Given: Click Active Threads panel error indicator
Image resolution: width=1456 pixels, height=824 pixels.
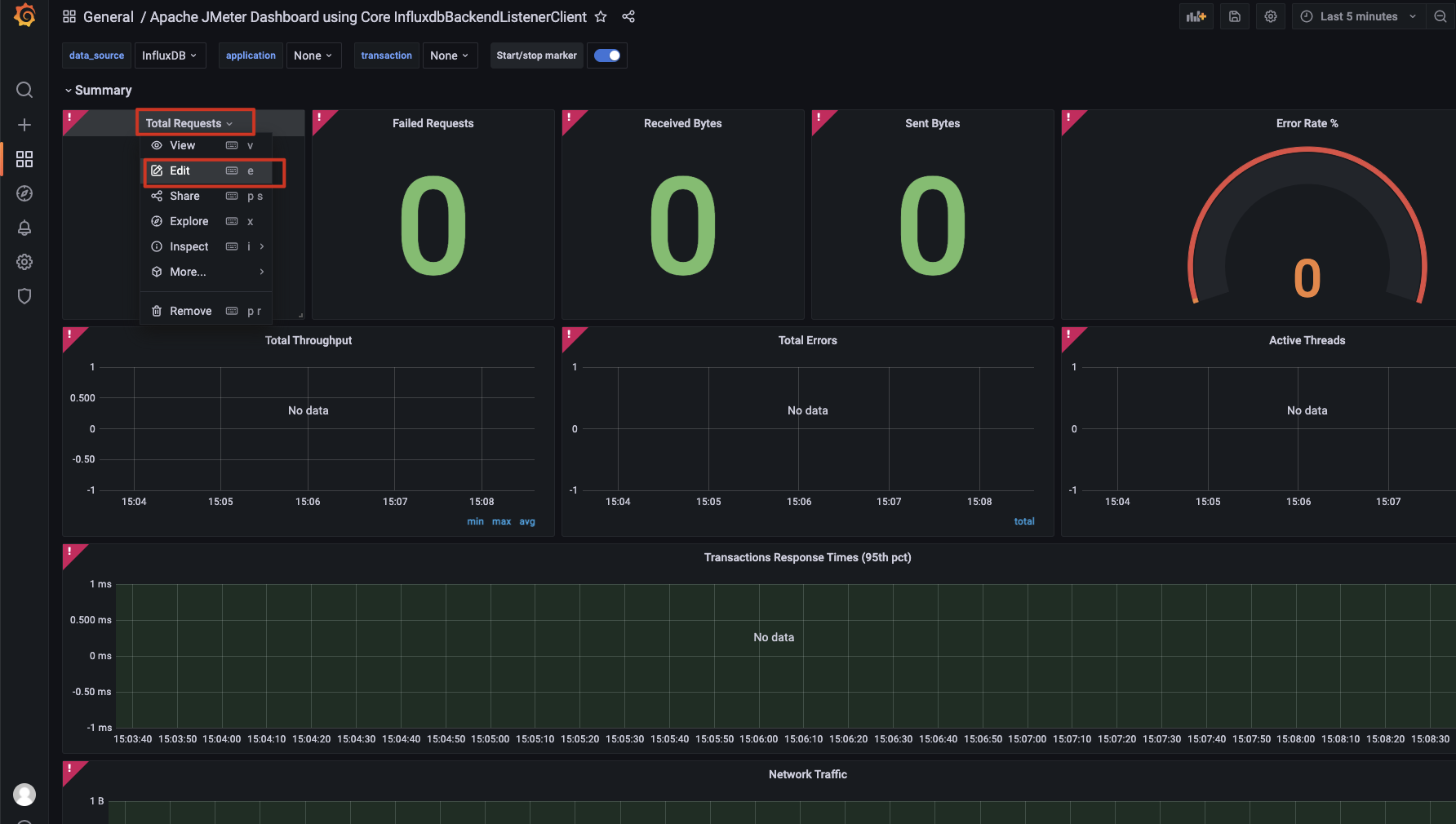Looking at the screenshot, I should point(1069,334).
